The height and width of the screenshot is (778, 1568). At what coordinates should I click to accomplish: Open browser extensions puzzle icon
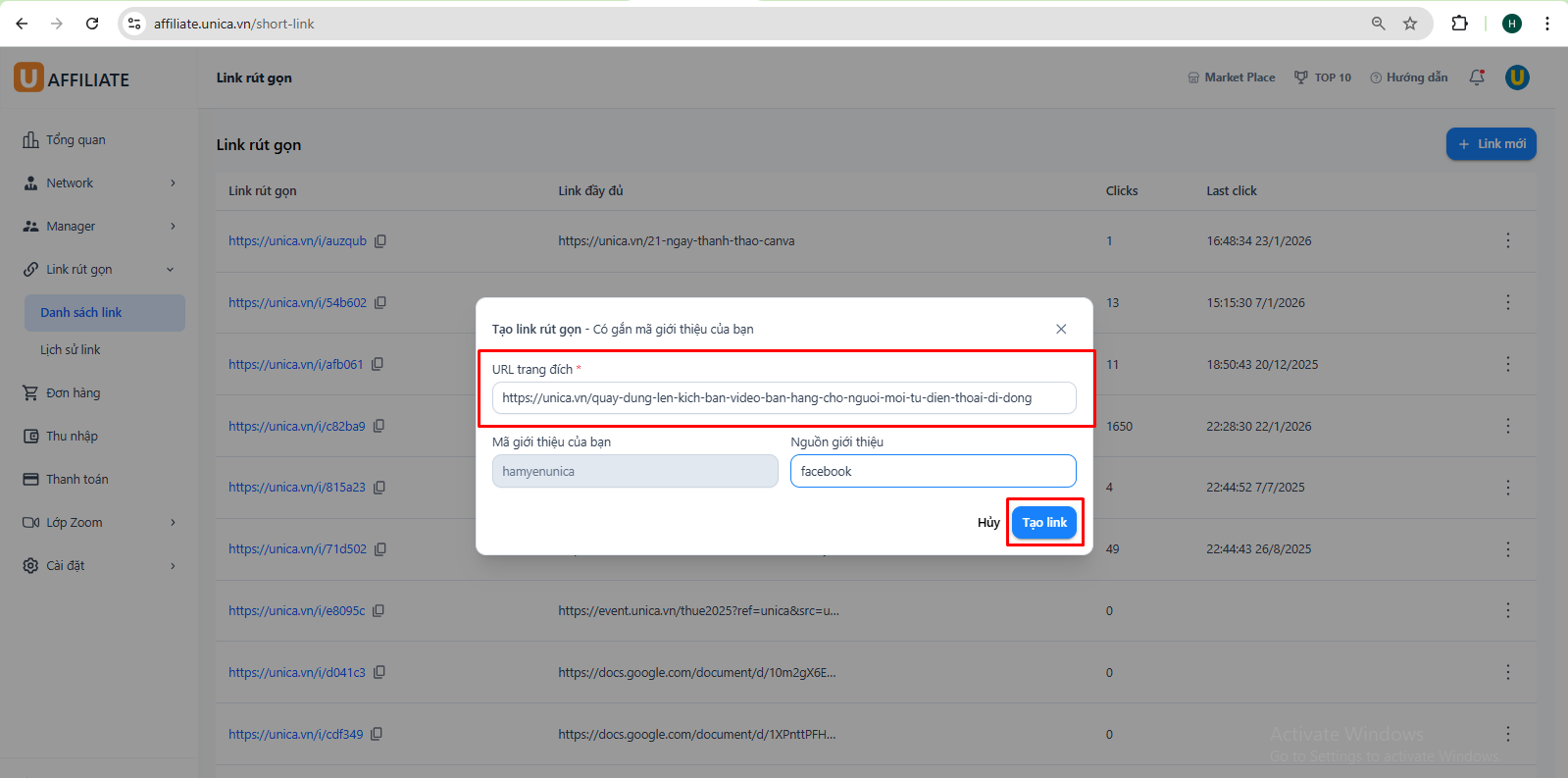[1459, 24]
